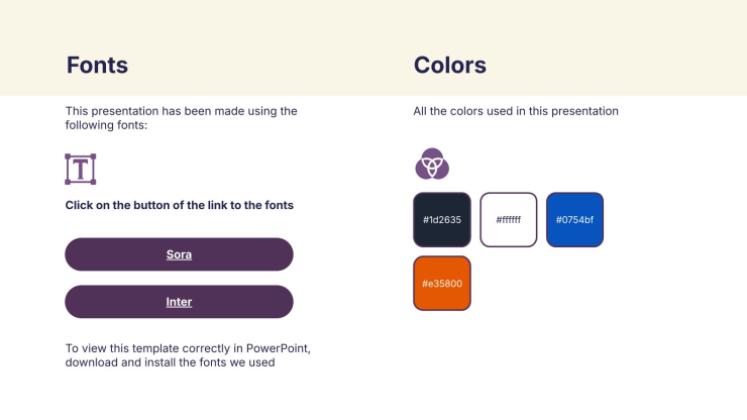
Task: Open the Sora font link button
Action: tap(179, 254)
